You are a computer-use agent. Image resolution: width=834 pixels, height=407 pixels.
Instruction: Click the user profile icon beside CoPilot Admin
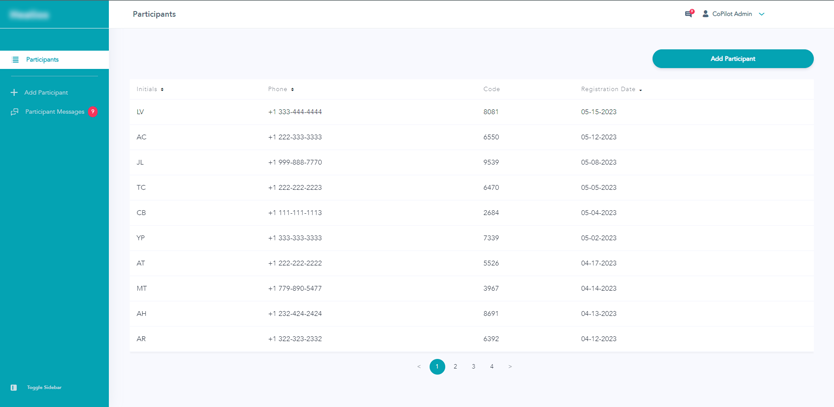(705, 14)
